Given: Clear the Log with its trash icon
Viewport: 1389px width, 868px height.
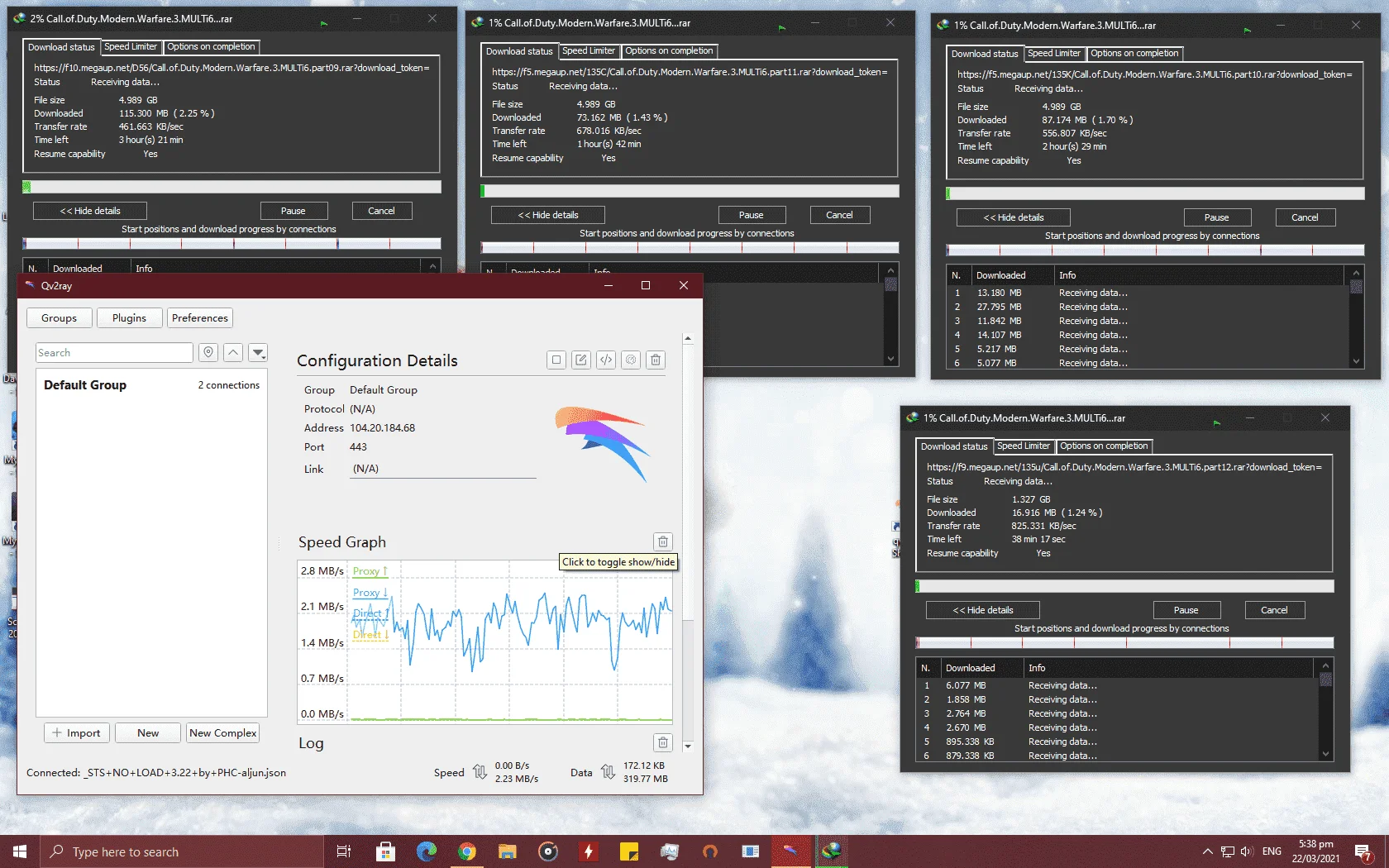Looking at the screenshot, I should coord(663,742).
